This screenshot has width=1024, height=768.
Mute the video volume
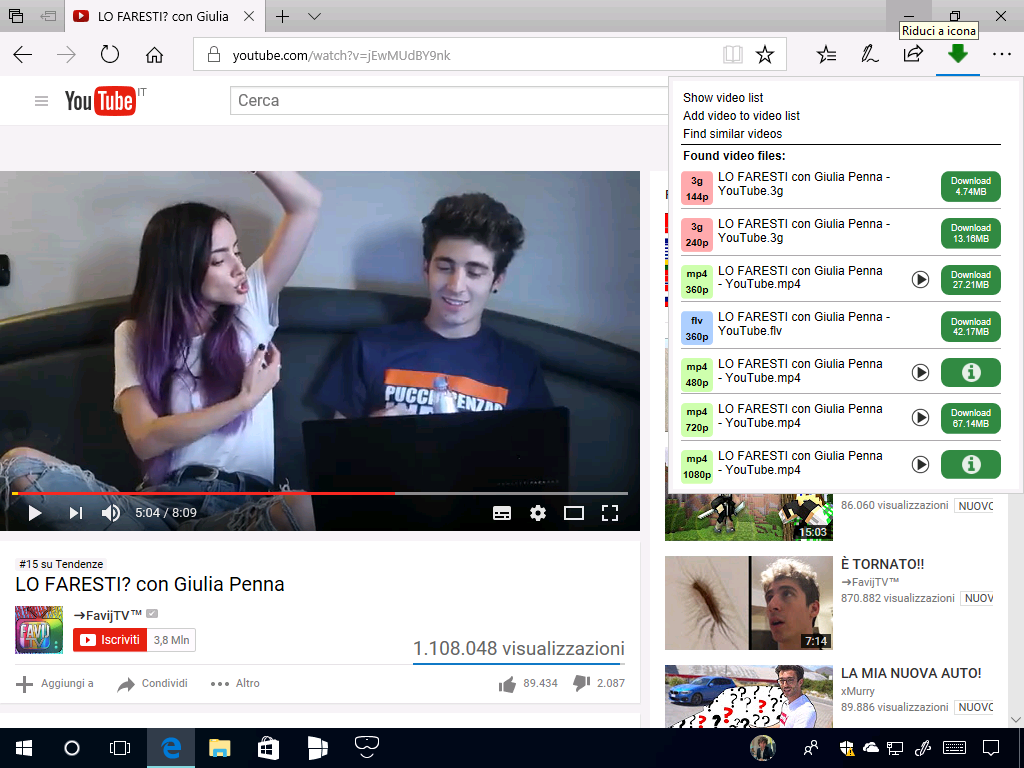tap(110, 513)
